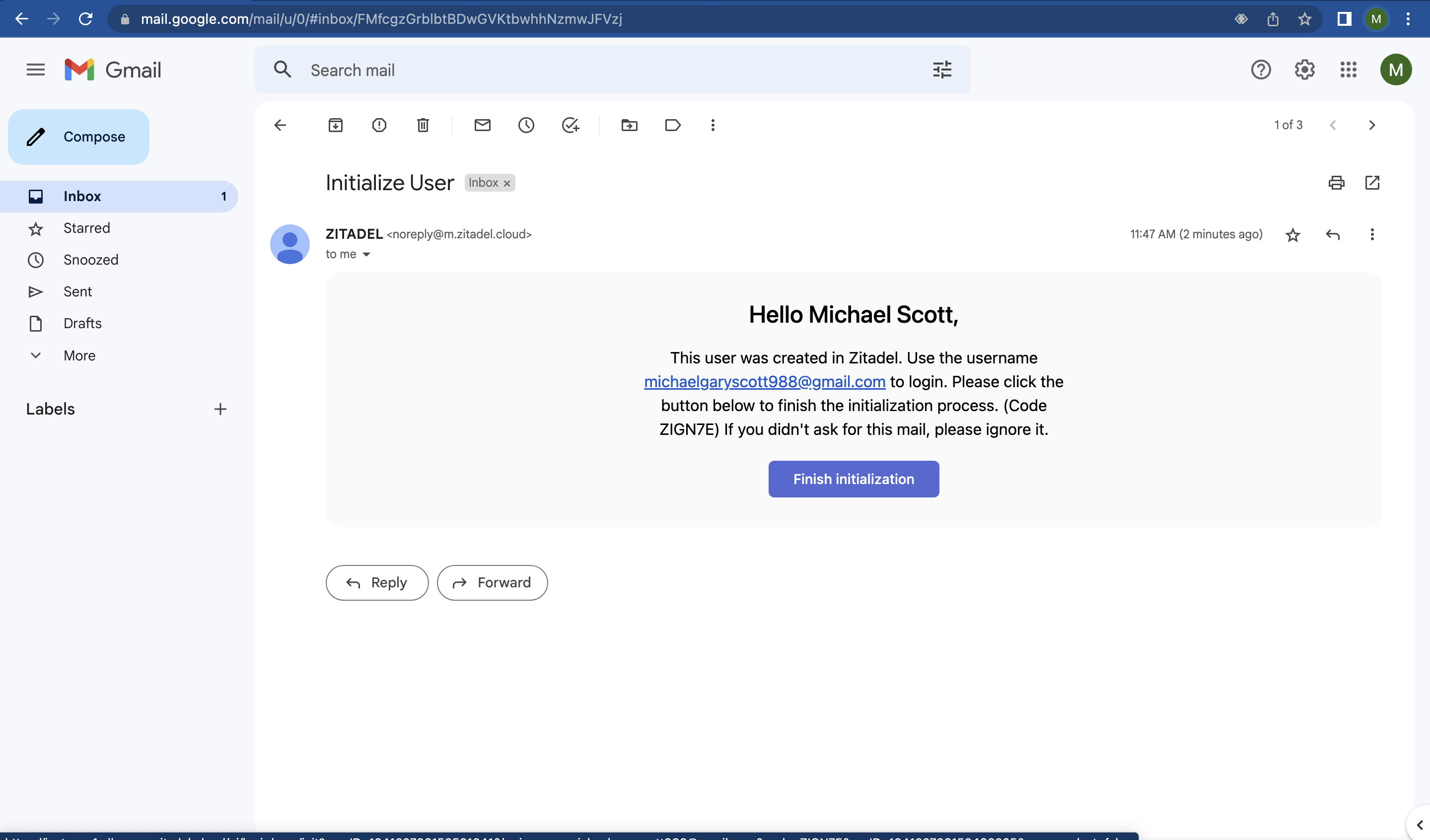Viewport: 1430px width, 840px height.
Task: Snooze this email with clock icon
Action: click(x=526, y=125)
